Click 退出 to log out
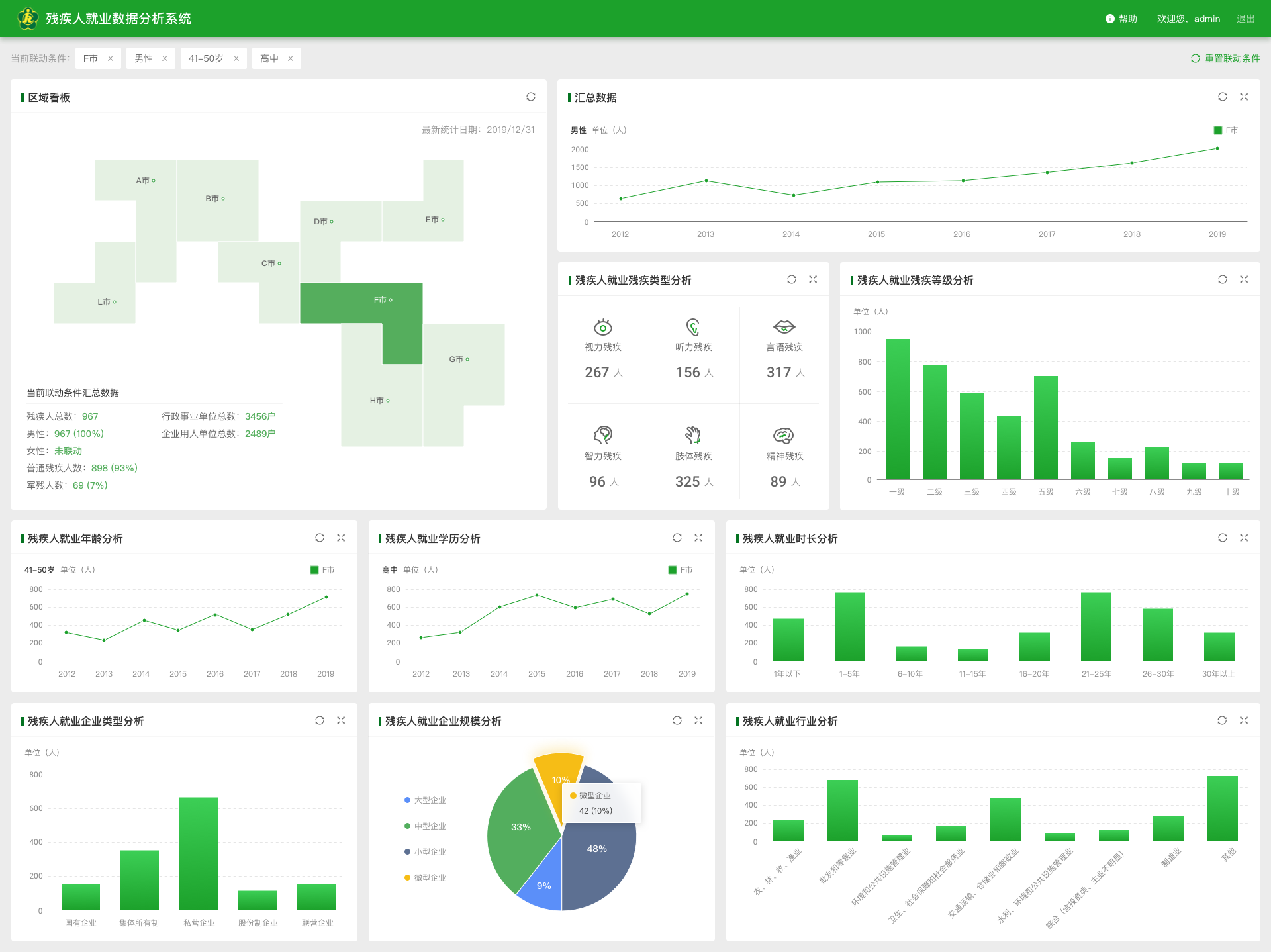This screenshot has height=952, width=1271. click(x=1245, y=19)
